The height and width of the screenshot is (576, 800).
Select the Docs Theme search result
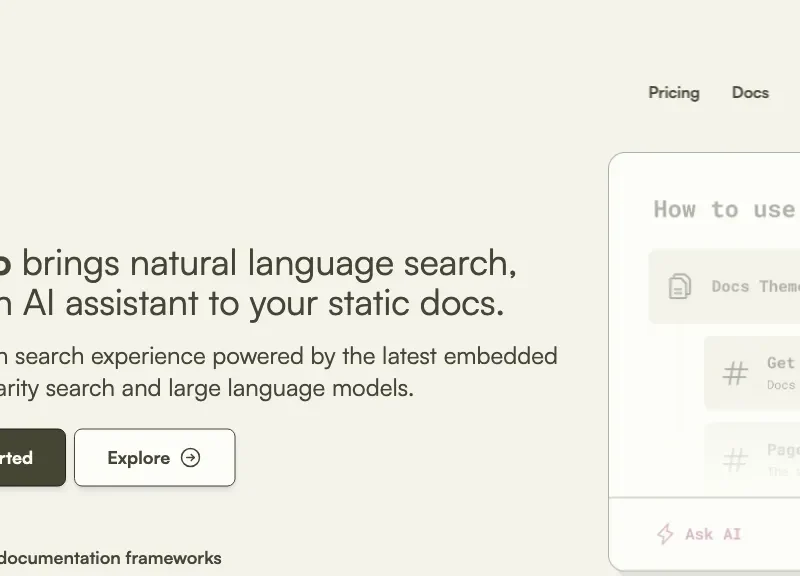(x=755, y=286)
